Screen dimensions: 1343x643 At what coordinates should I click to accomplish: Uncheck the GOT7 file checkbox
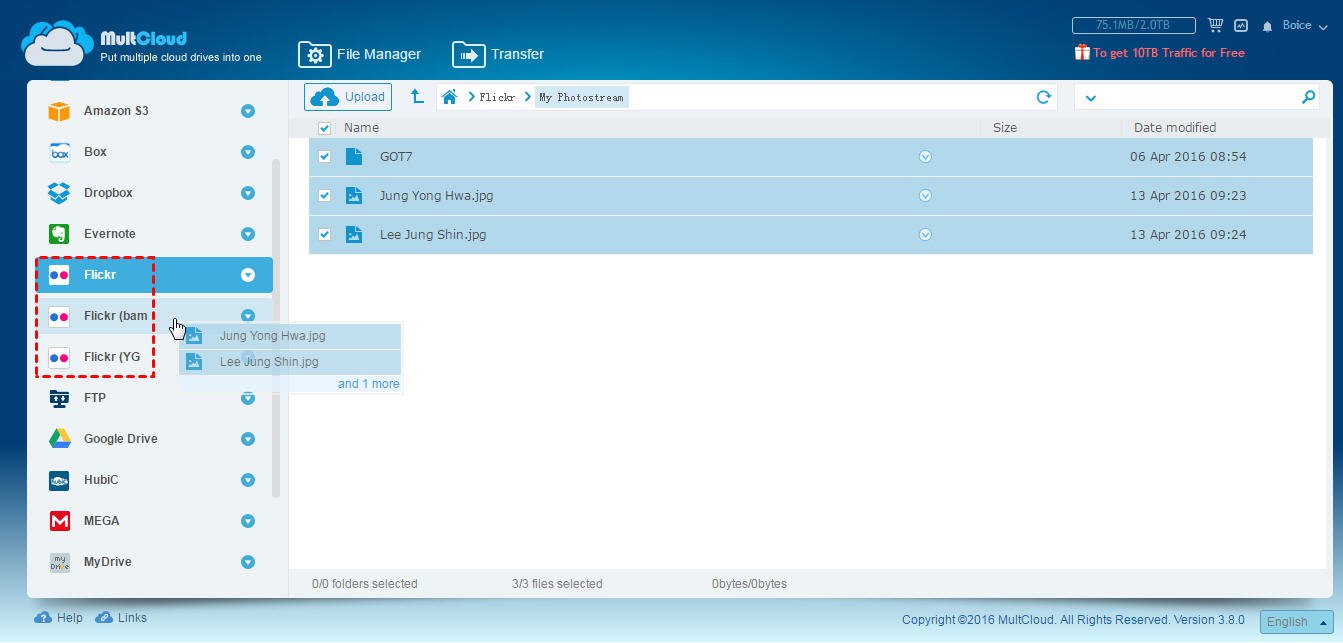(324, 157)
